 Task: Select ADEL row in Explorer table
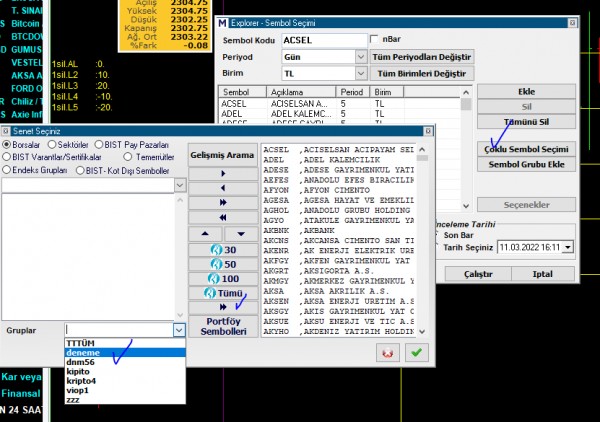(x=339, y=114)
